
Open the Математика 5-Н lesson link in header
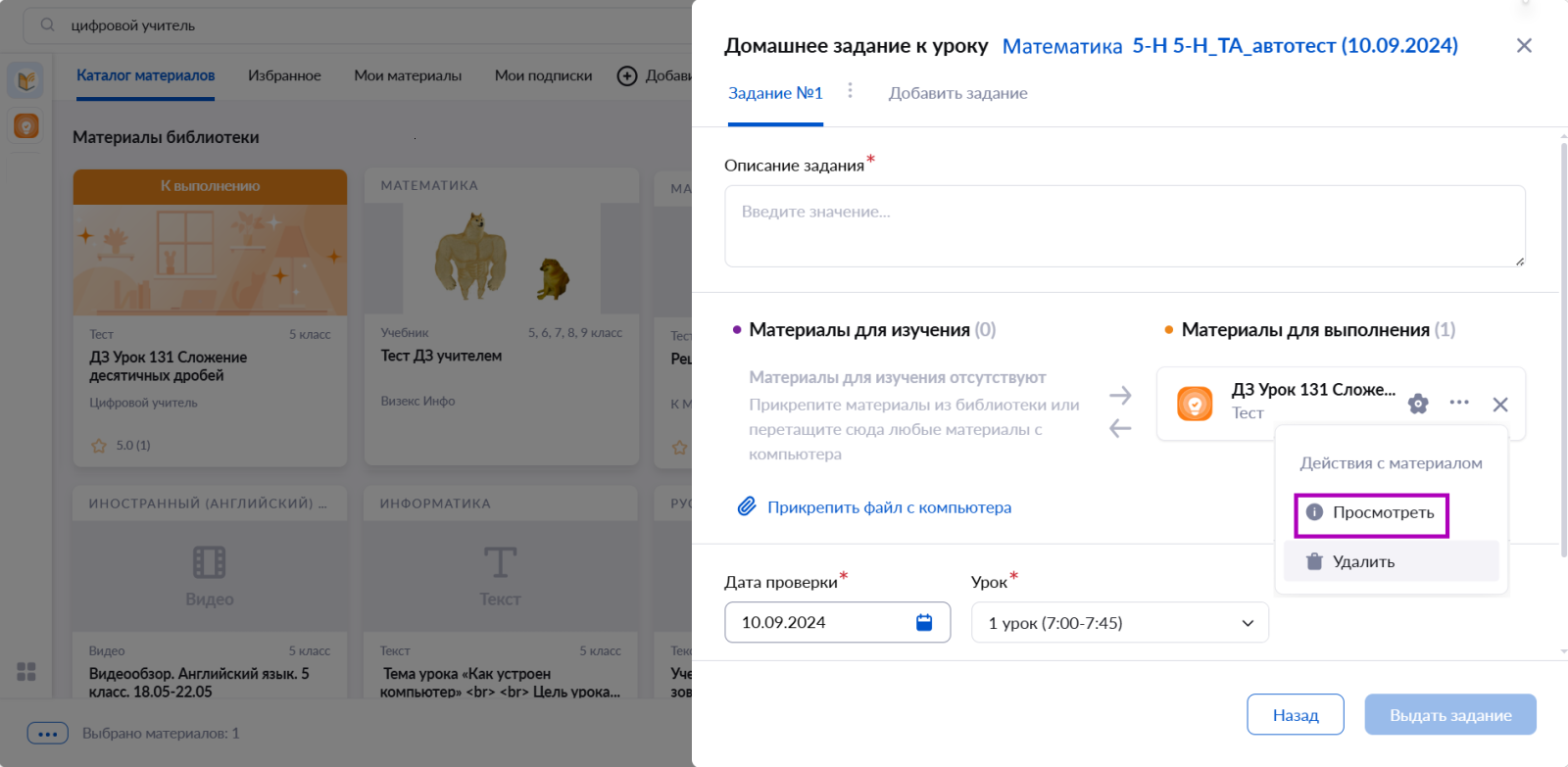(x=1230, y=46)
